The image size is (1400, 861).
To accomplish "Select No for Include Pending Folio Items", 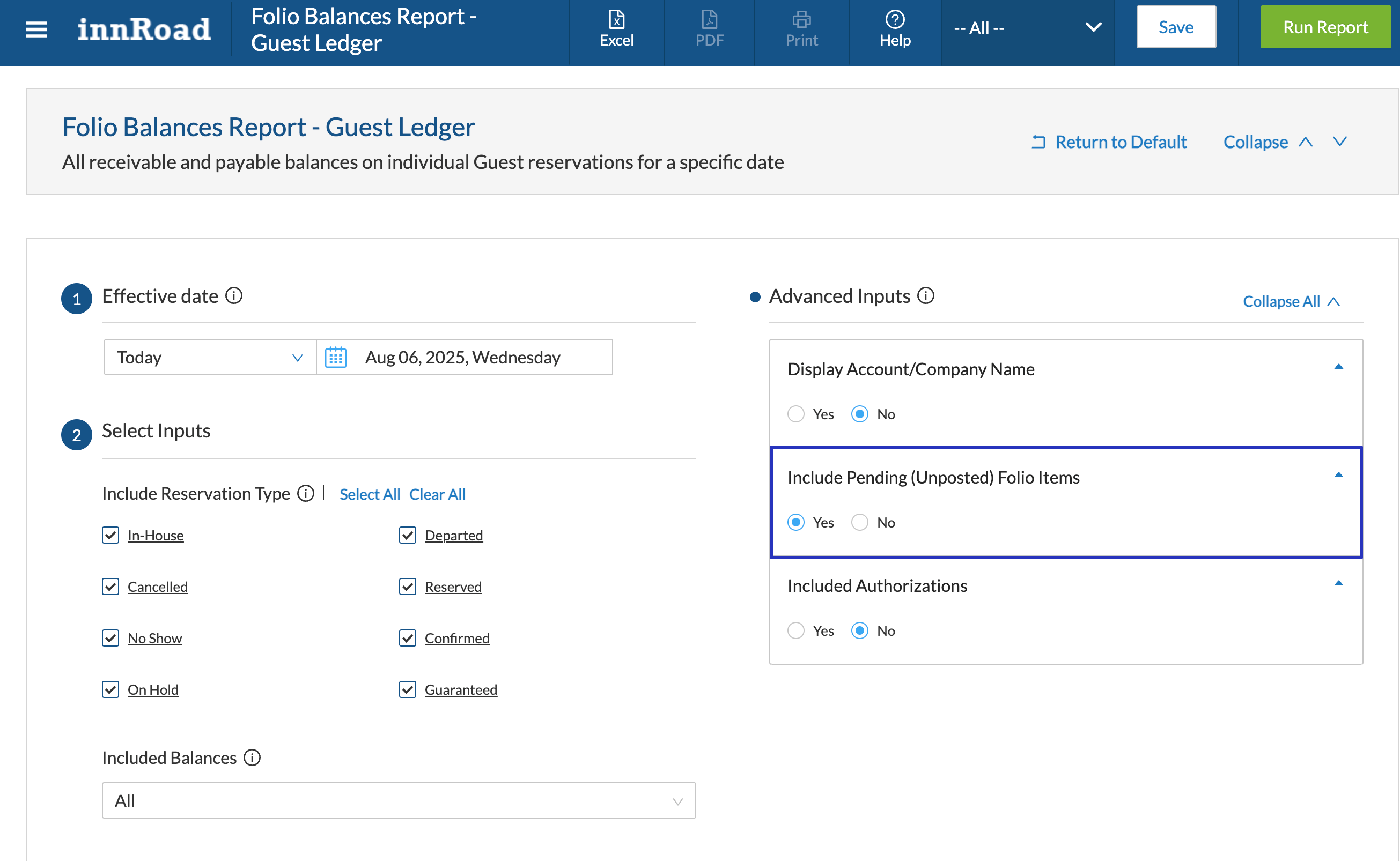I will click(x=859, y=522).
